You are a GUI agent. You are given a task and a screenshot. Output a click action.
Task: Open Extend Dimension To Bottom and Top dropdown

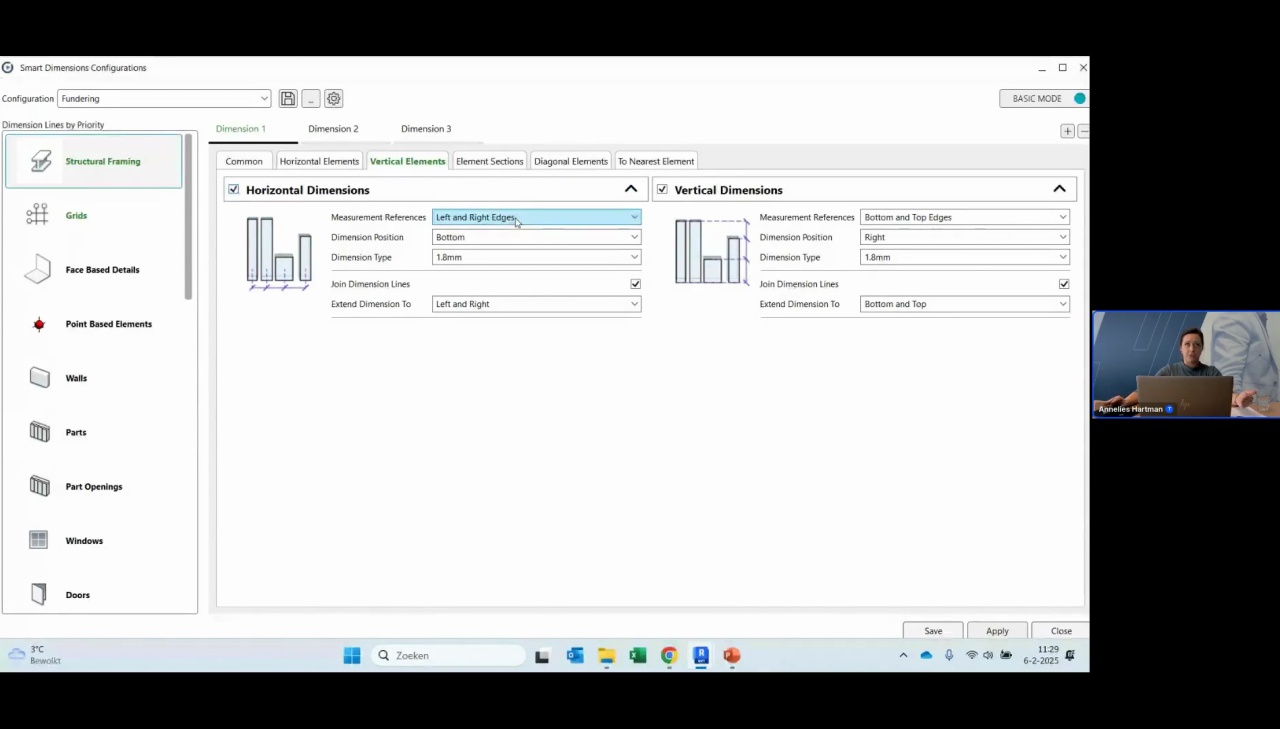pos(964,304)
